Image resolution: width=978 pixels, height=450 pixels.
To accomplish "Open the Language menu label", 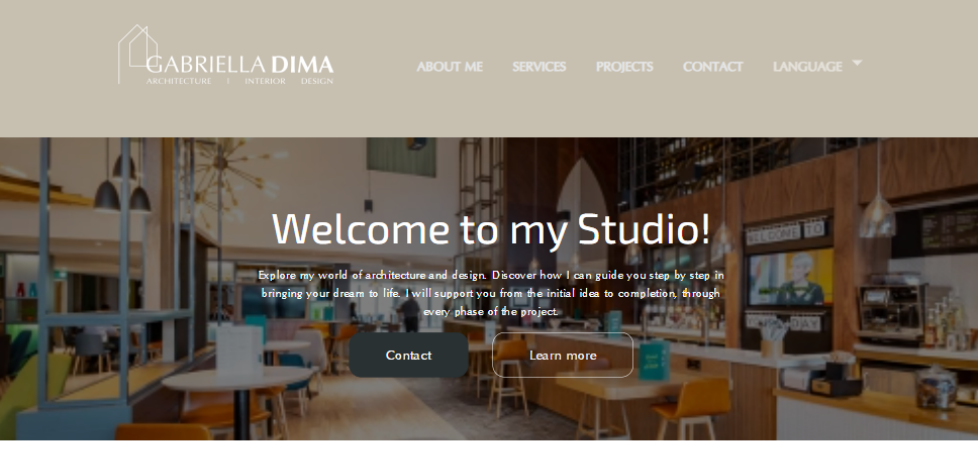I will coord(808,66).
